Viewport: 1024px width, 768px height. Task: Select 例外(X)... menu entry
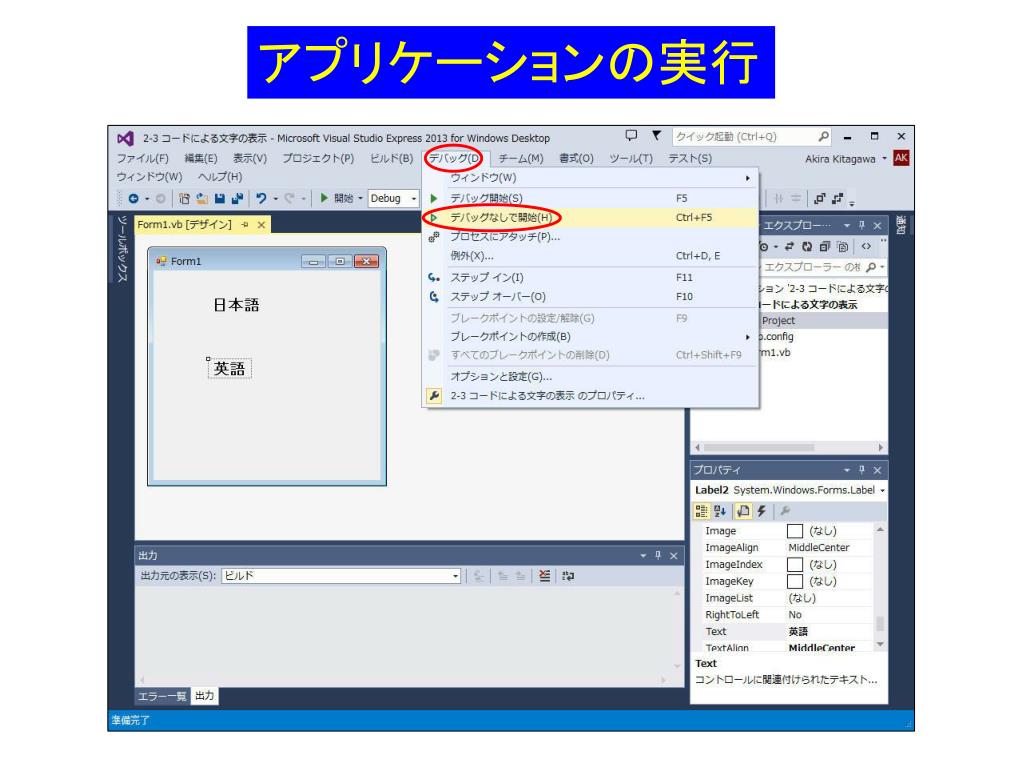(x=591, y=256)
